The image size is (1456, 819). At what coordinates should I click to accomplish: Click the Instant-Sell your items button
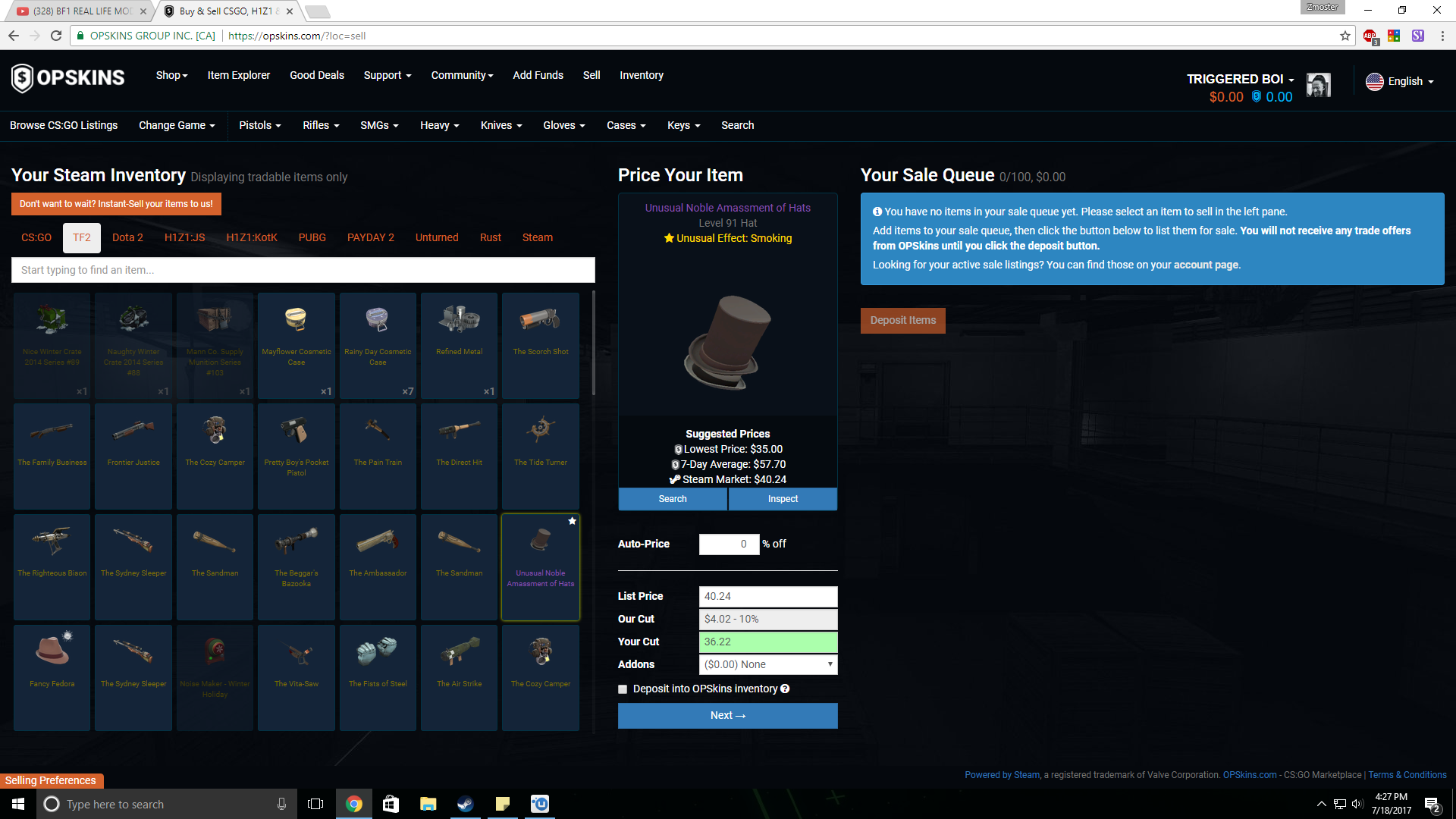pyautogui.click(x=116, y=204)
